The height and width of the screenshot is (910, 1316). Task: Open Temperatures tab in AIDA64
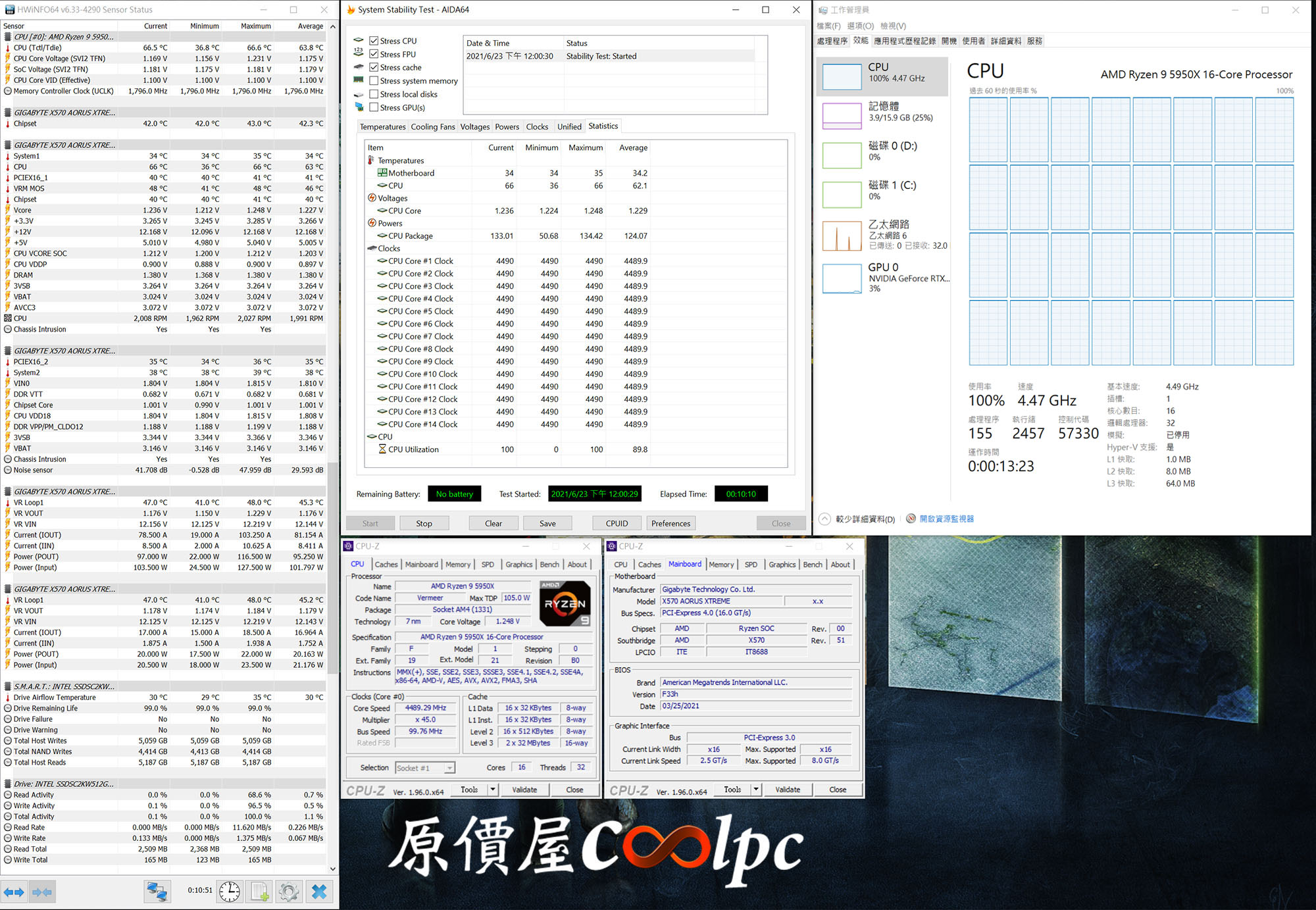click(x=382, y=126)
